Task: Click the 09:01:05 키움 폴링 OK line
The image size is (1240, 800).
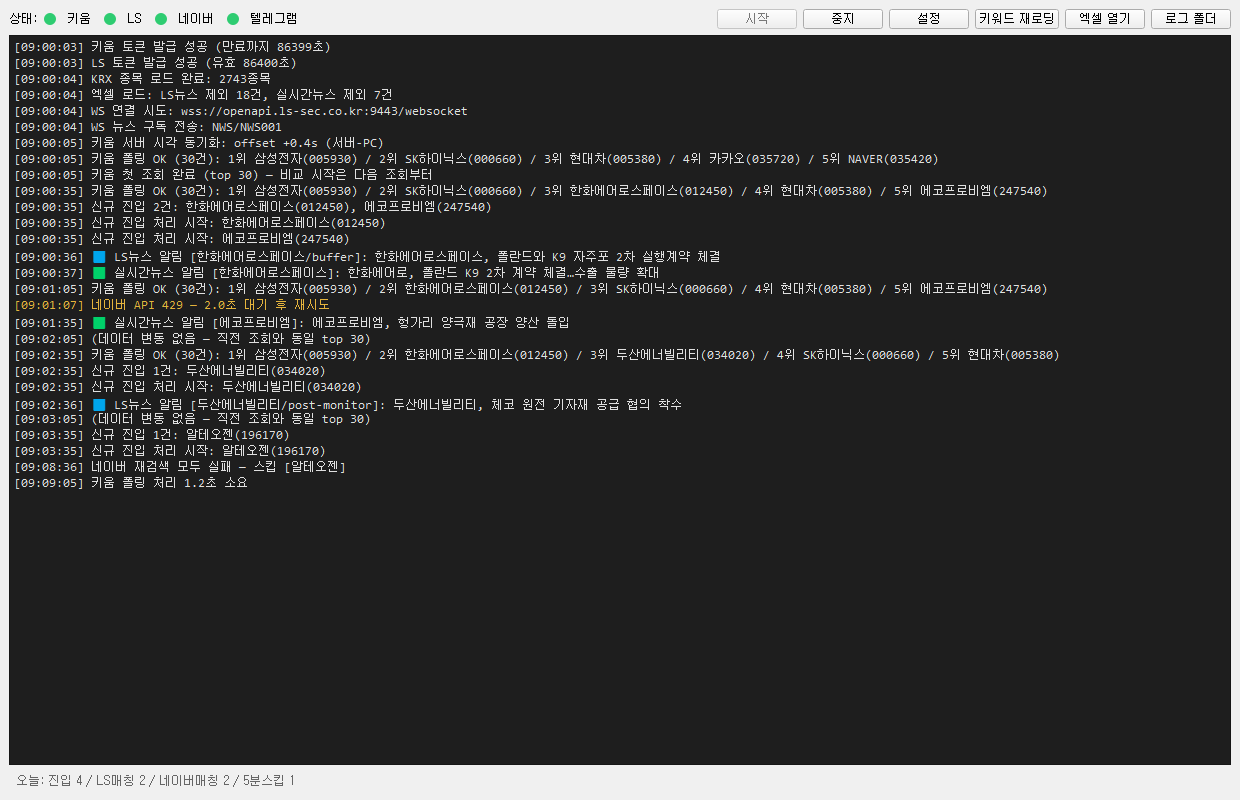Action: coord(531,289)
